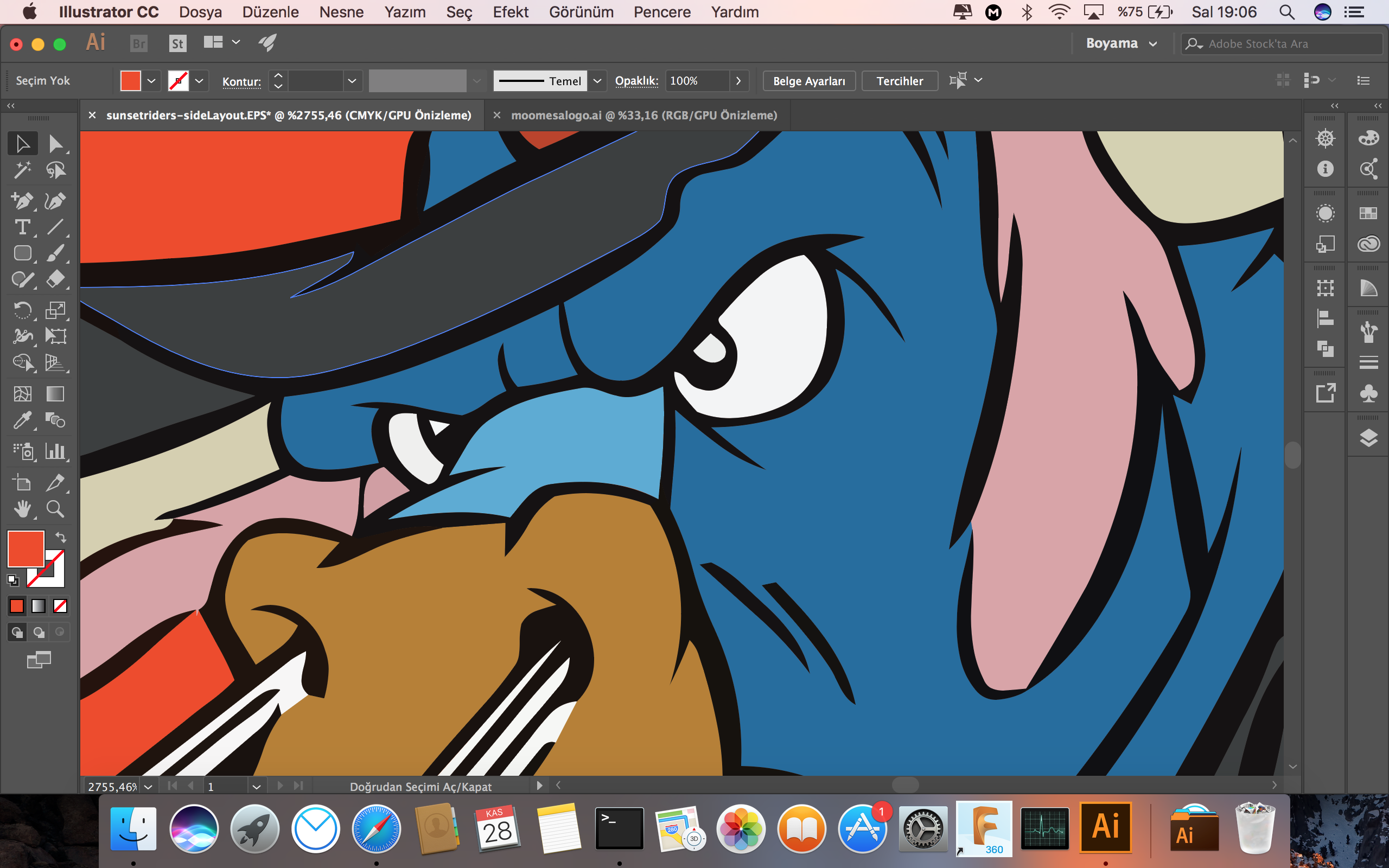Open the Efekt menu
The width and height of the screenshot is (1389, 868).
click(510, 12)
